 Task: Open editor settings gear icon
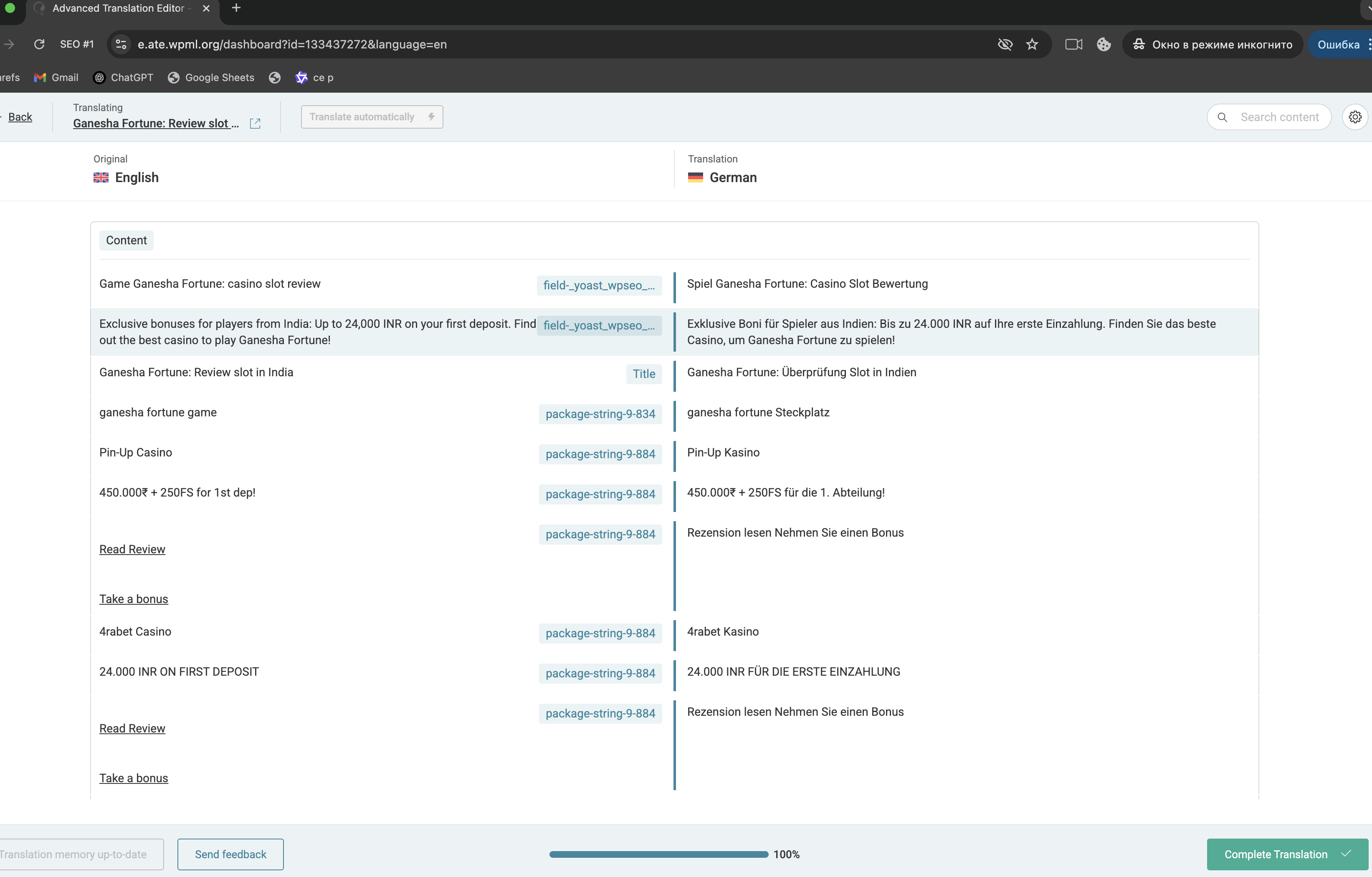coord(1355,117)
